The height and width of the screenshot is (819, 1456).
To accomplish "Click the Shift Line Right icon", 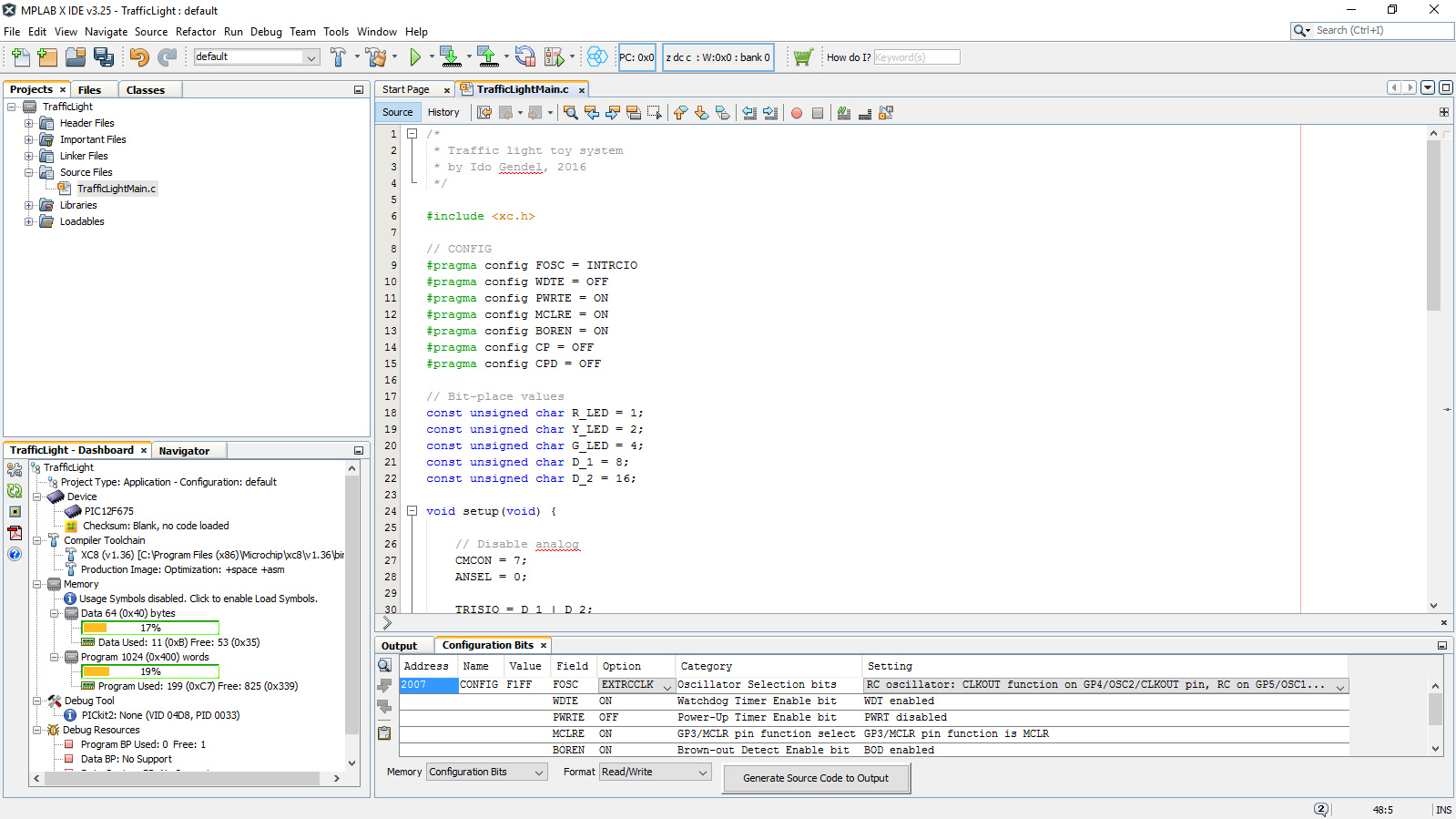I will click(770, 113).
